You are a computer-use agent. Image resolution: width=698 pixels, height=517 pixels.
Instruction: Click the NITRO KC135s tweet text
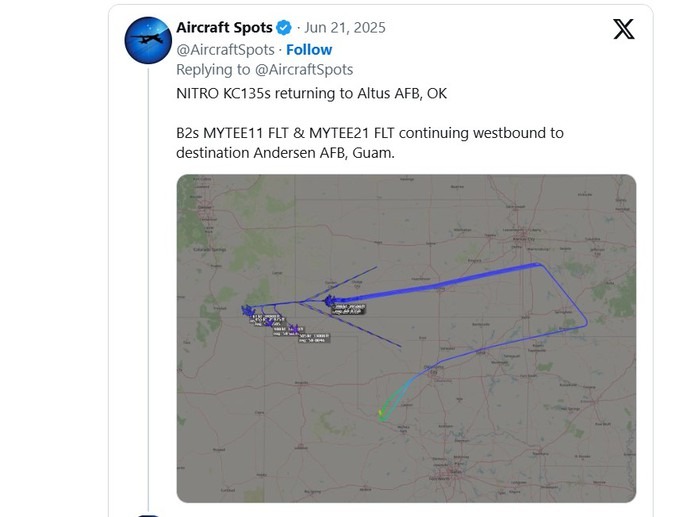pyautogui.click(x=312, y=94)
